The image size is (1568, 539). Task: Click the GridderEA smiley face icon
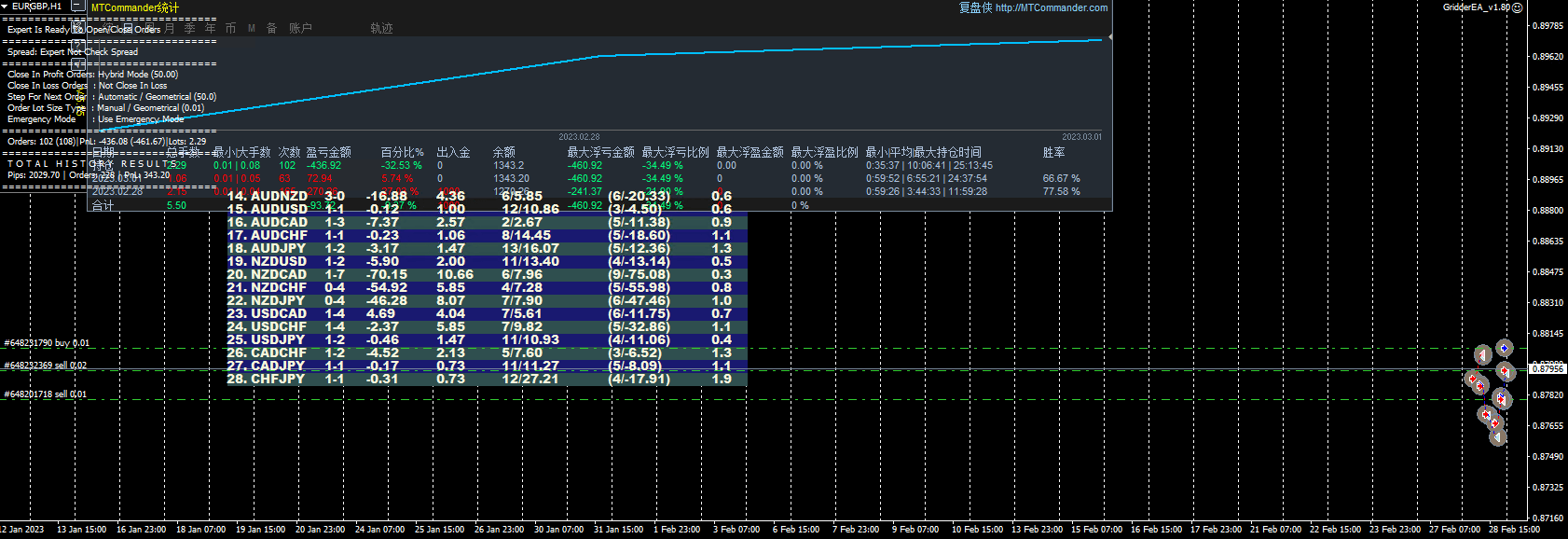(1517, 7)
